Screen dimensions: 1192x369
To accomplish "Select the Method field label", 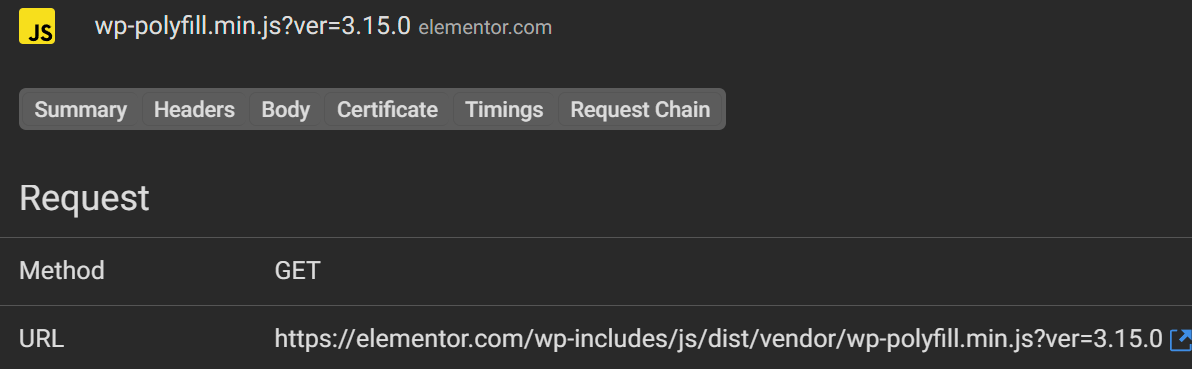I will [62, 271].
